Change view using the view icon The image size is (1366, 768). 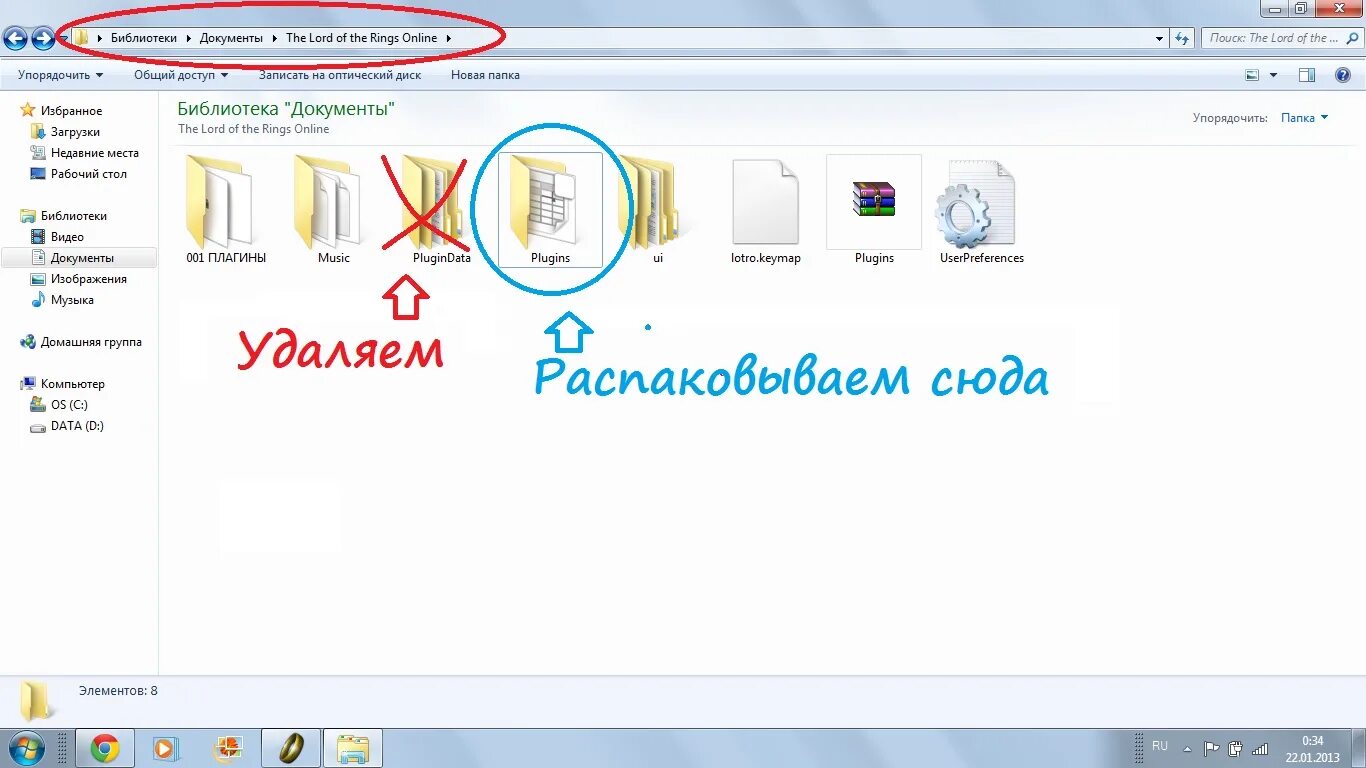1252,75
